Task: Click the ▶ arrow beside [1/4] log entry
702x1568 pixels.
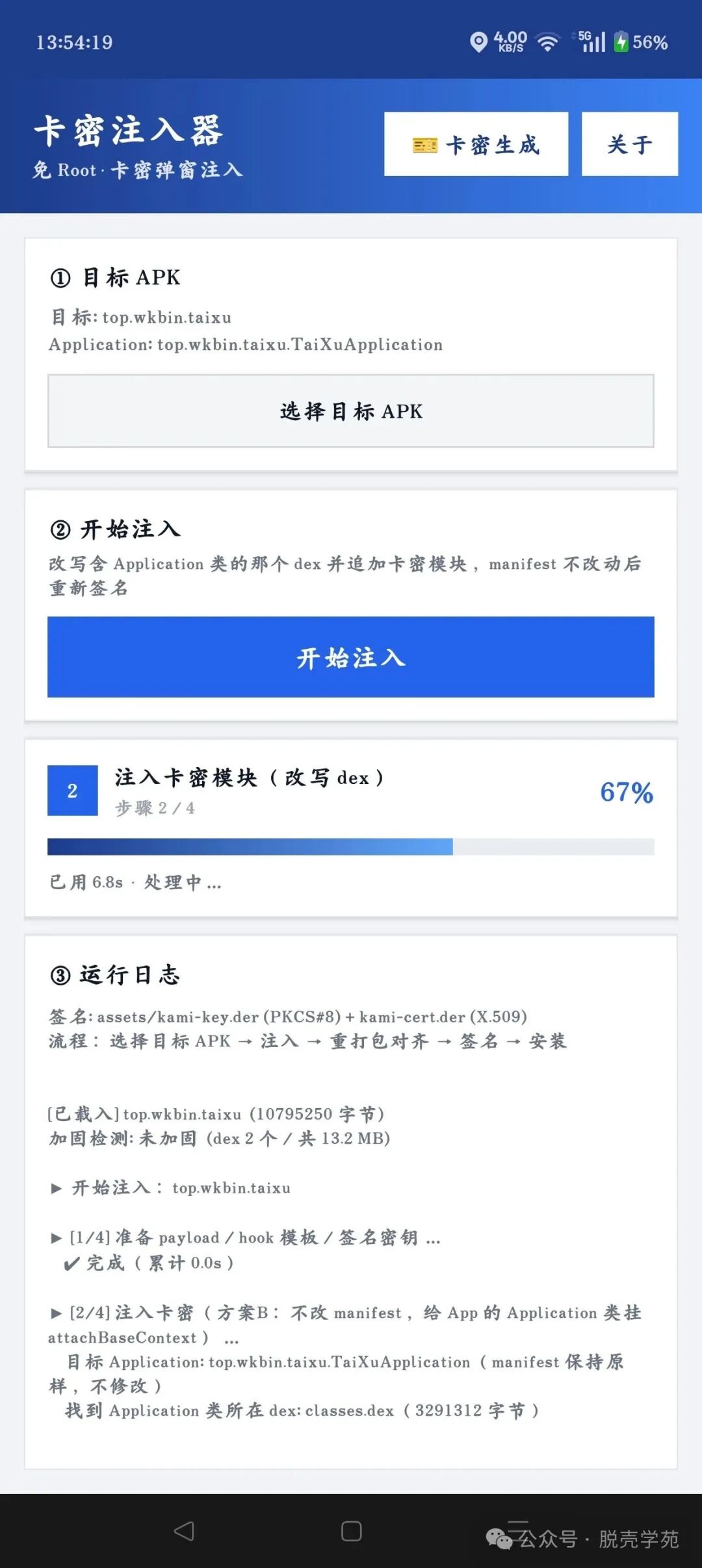Action: pos(57,1238)
